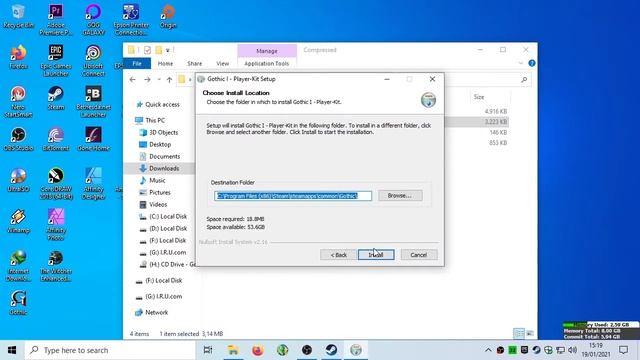Select OBS Studio desktop icon
Viewport: 640px width, 360px height.
(x=18, y=139)
